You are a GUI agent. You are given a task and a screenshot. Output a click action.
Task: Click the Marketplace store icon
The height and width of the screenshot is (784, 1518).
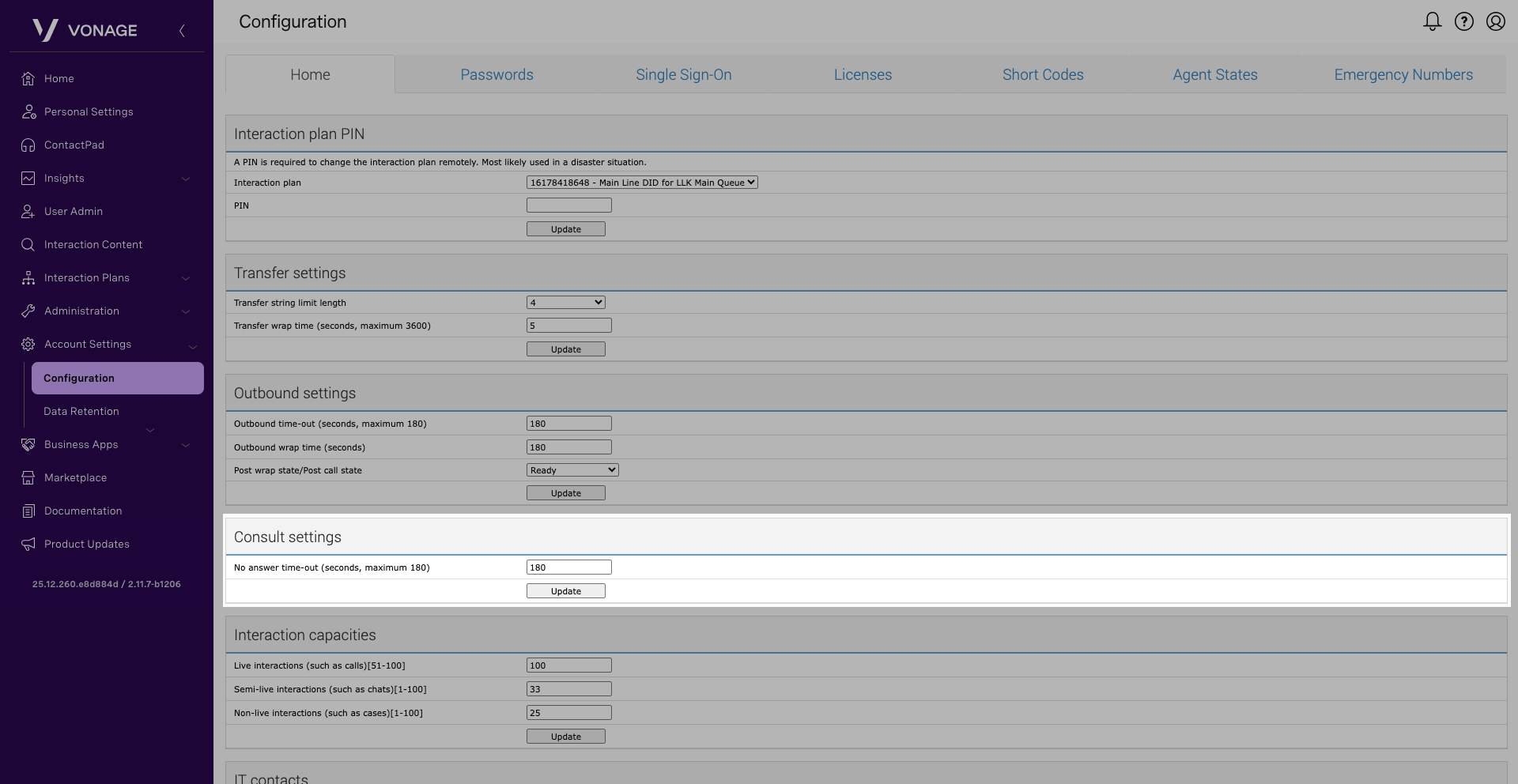[28, 478]
